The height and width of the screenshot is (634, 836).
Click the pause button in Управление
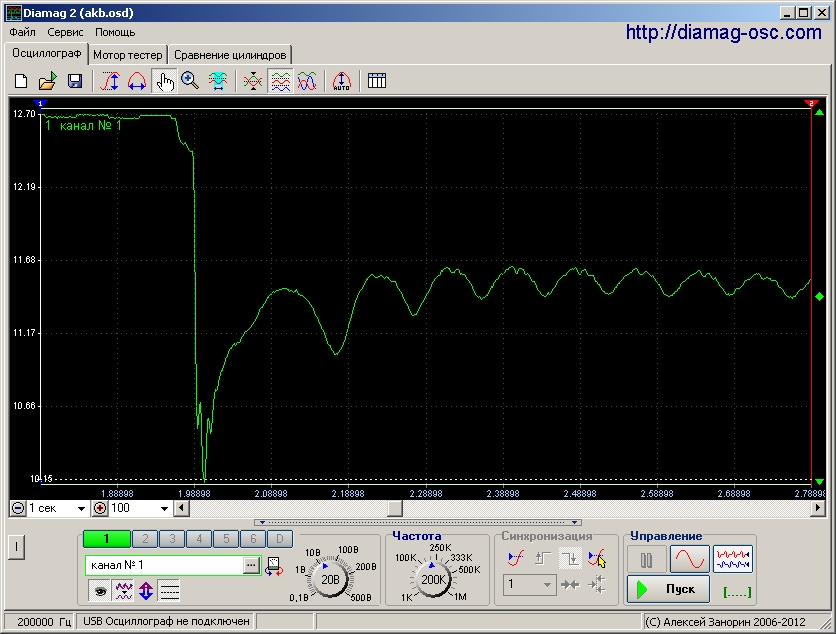click(x=646, y=560)
